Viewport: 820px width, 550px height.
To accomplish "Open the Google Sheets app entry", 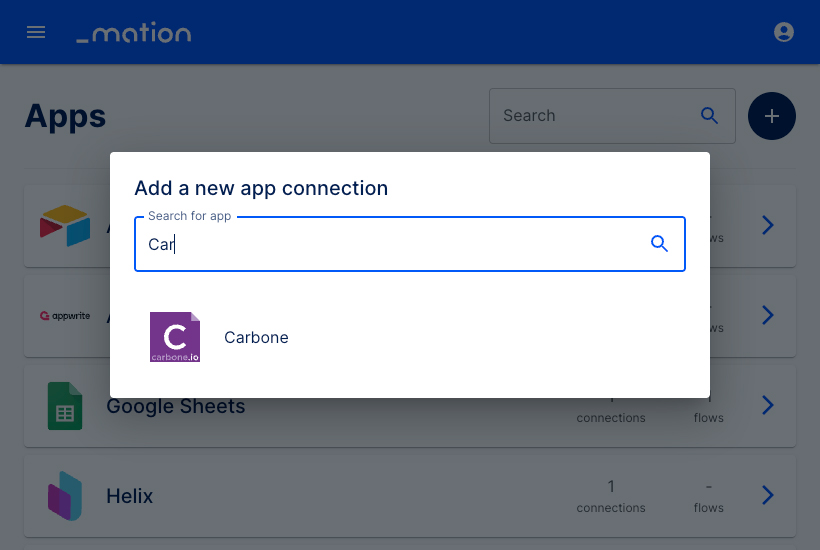I will [409, 406].
